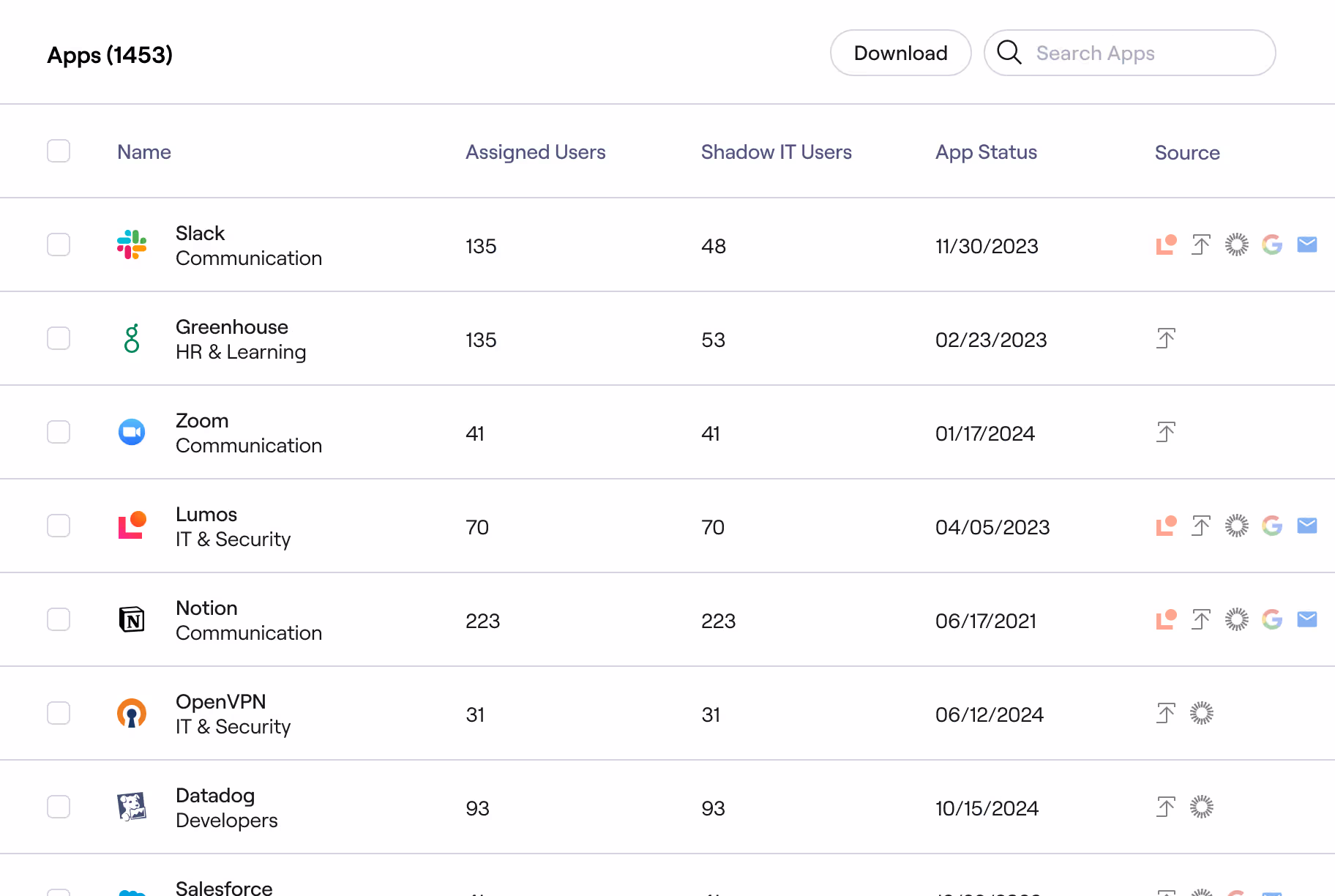The height and width of the screenshot is (896, 1335).
Task: Click the Slack app logo icon
Action: 132,244
